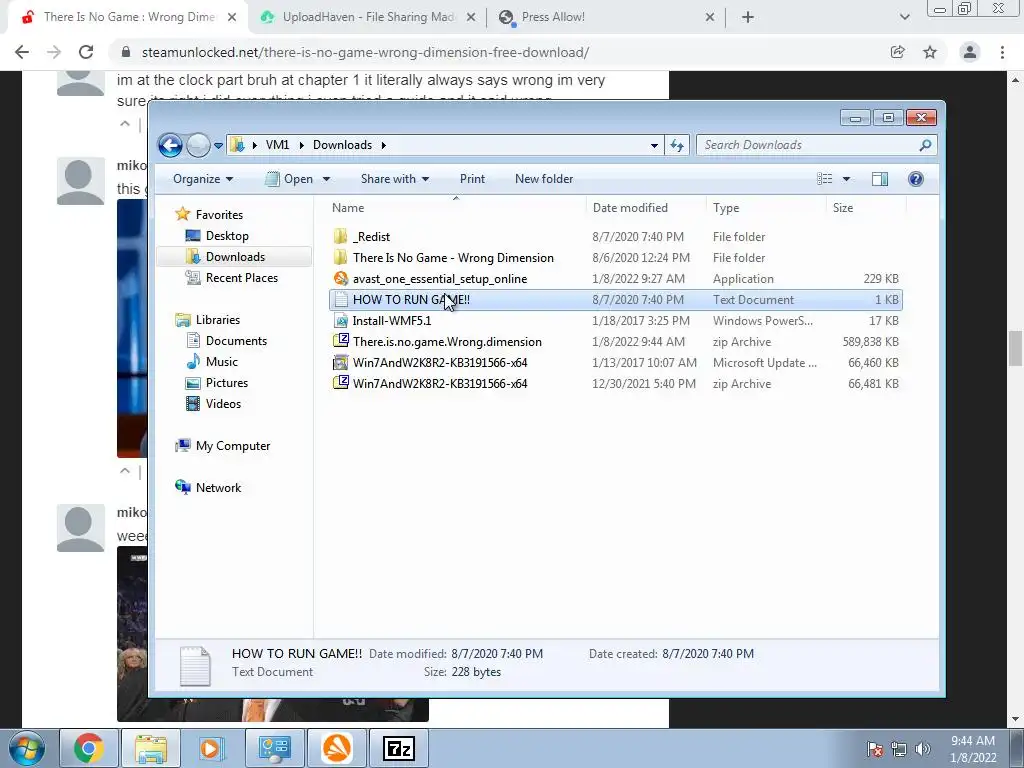Select the _Redist folder icon
Screen dimensions: 1024x768
[x=340, y=236]
